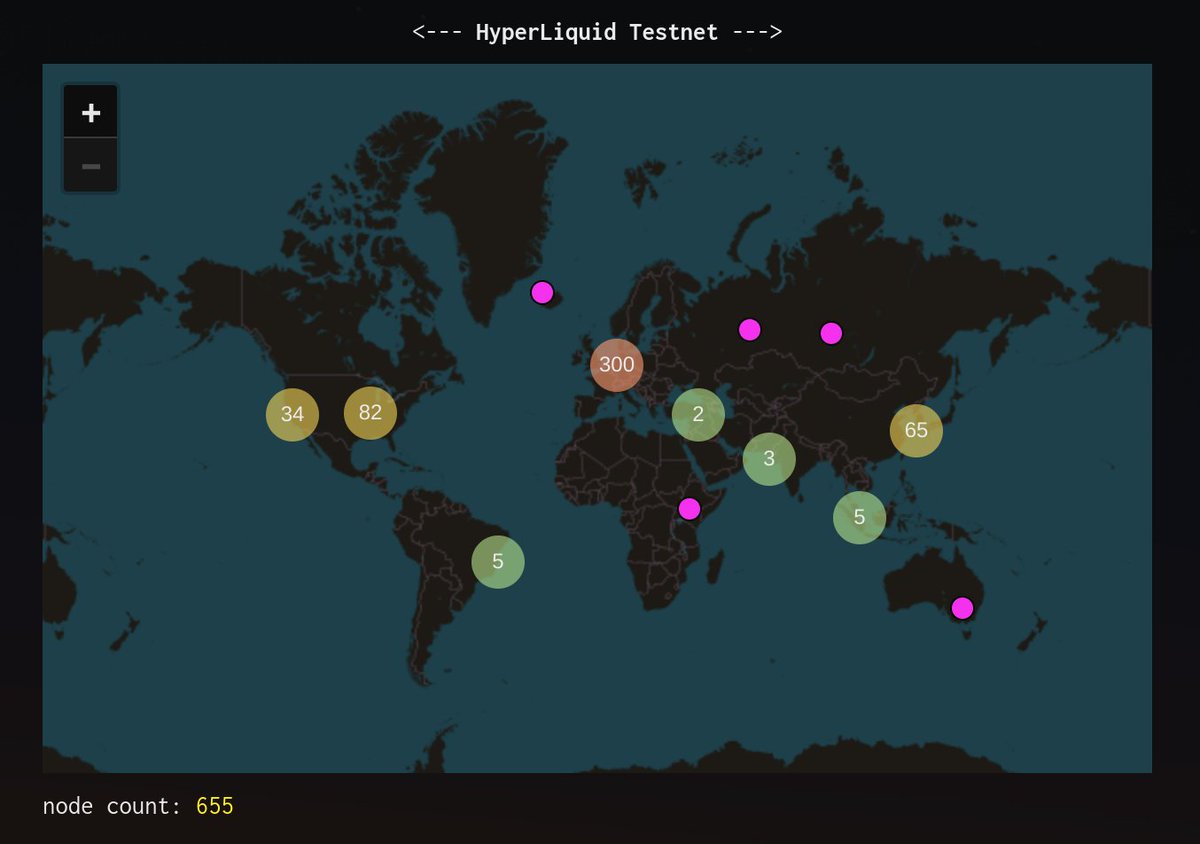Open the 3 node cluster near India

coord(769,460)
